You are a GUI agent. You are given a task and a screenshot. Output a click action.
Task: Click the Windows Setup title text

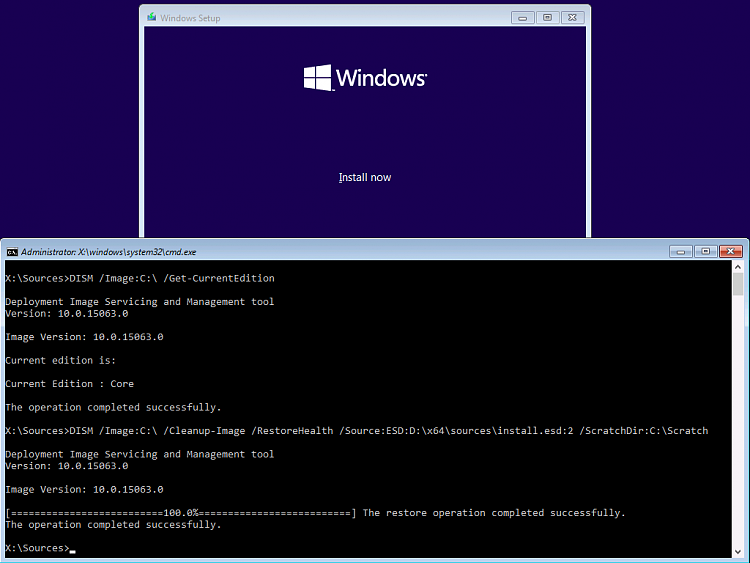pos(190,18)
